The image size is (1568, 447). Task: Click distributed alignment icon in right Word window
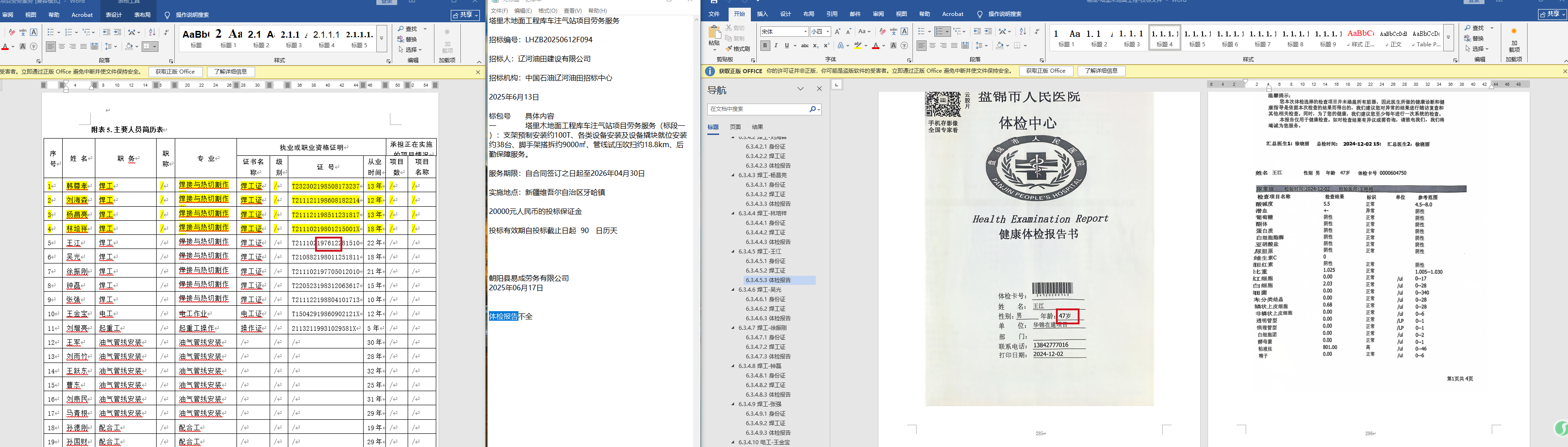pos(965,46)
